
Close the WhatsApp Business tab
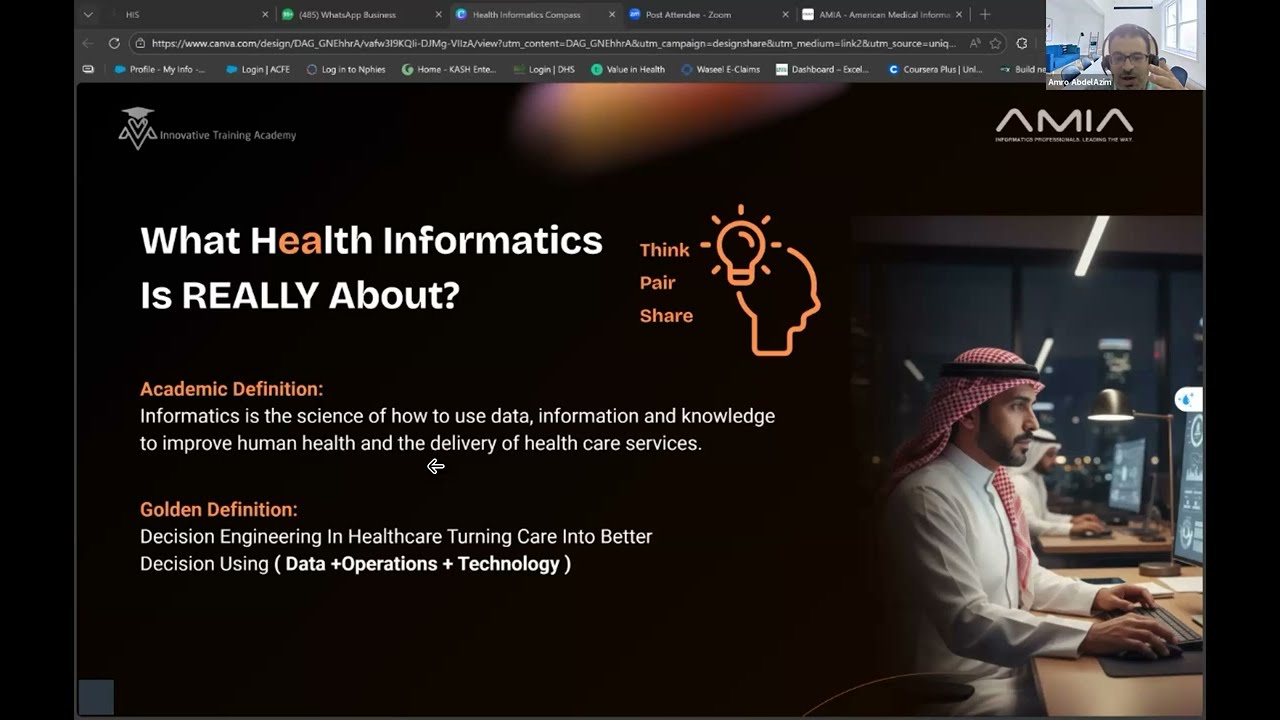[438, 15]
